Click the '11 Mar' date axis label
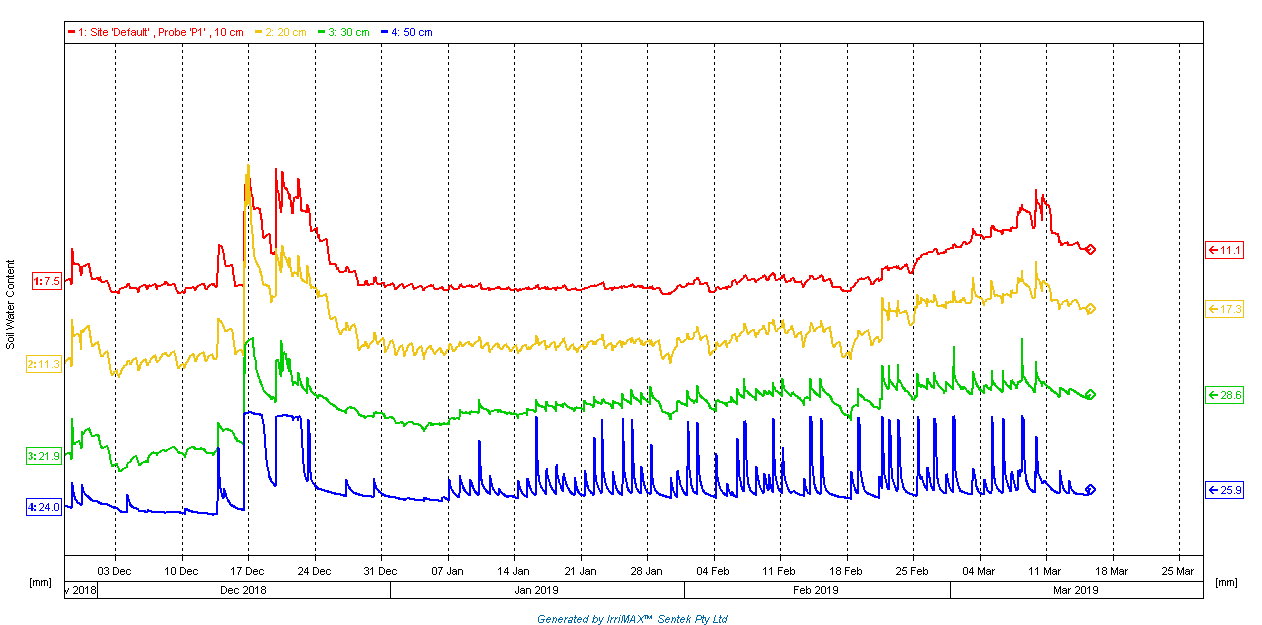1262x625 pixels. (x=1045, y=571)
